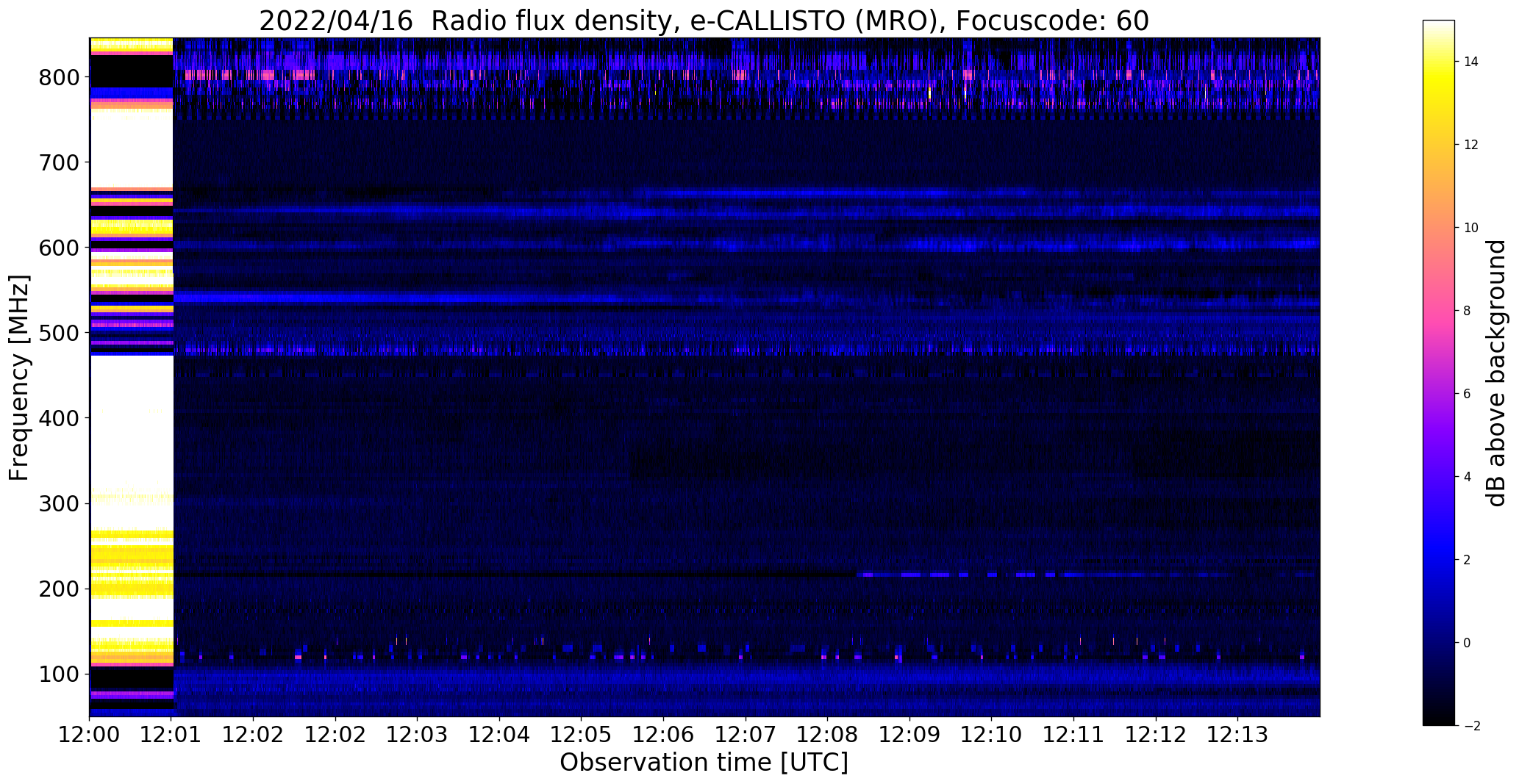The image size is (1519, 784).
Task: Click the date 2022/04/16 in the title
Action: click(x=336, y=21)
